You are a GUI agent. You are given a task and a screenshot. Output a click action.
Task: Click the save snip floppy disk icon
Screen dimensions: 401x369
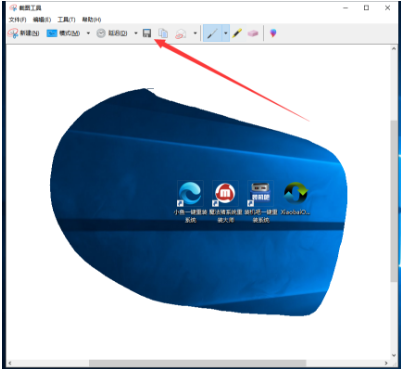pyautogui.click(x=147, y=33)
